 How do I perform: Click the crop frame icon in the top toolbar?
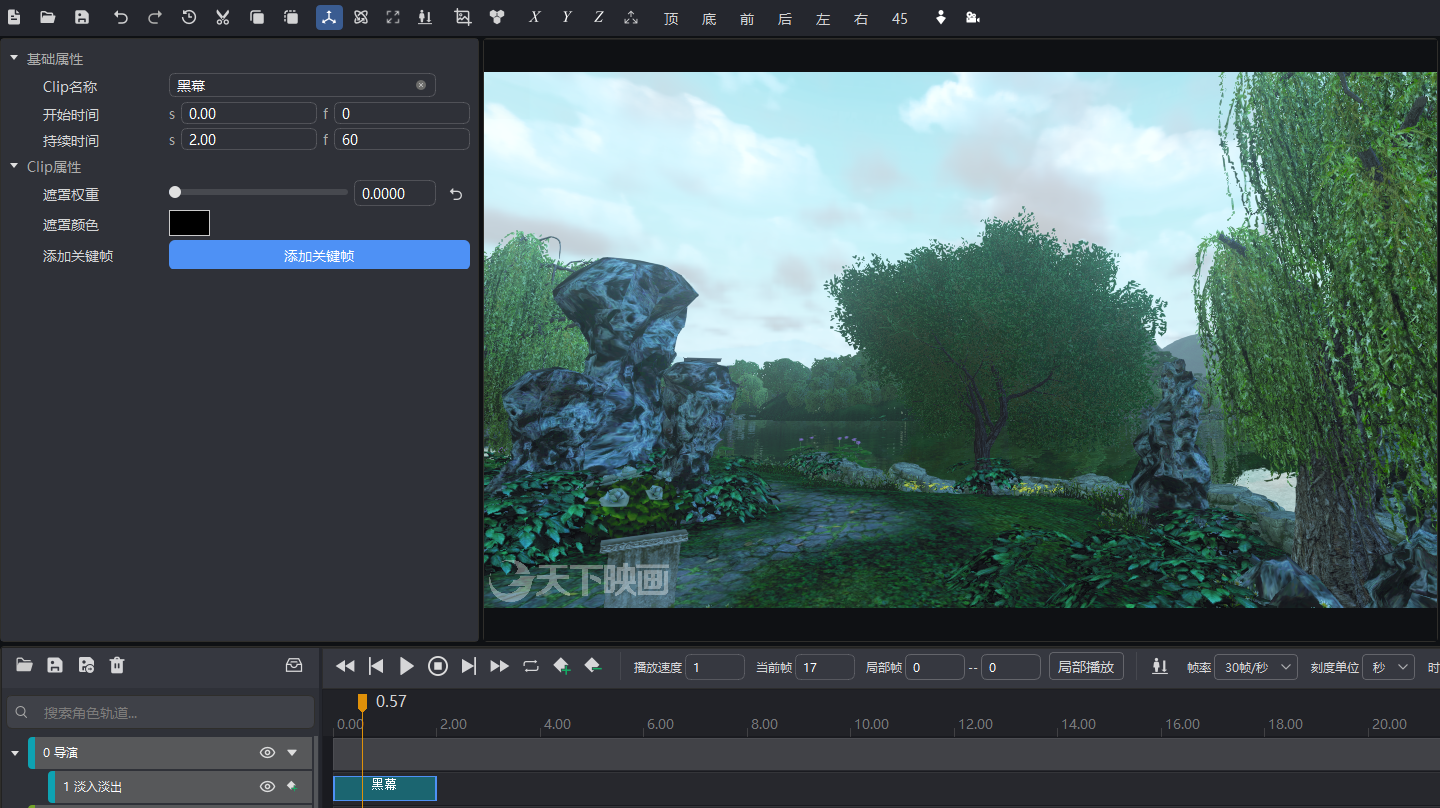(x=462, y=17)
